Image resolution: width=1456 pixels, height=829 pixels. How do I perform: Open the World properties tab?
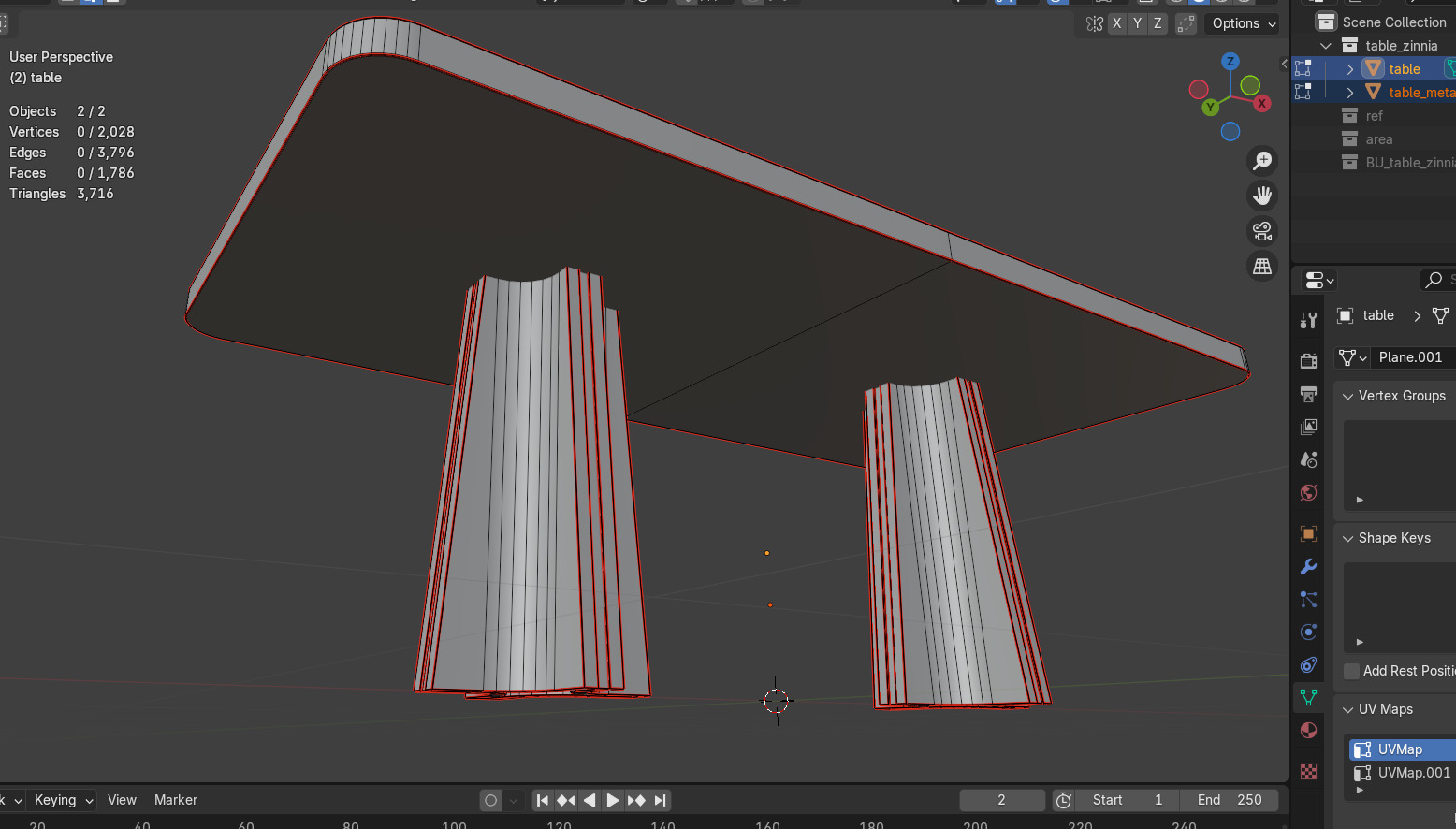pos(1308,492)
